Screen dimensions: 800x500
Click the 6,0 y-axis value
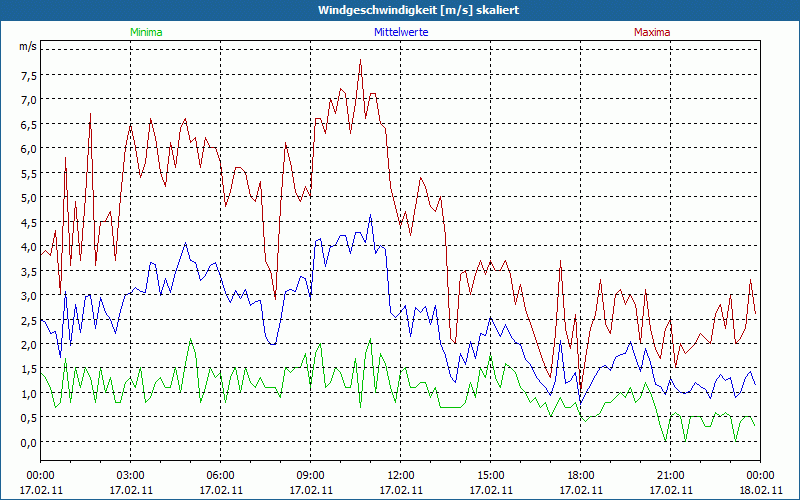(x=29, y=149)
